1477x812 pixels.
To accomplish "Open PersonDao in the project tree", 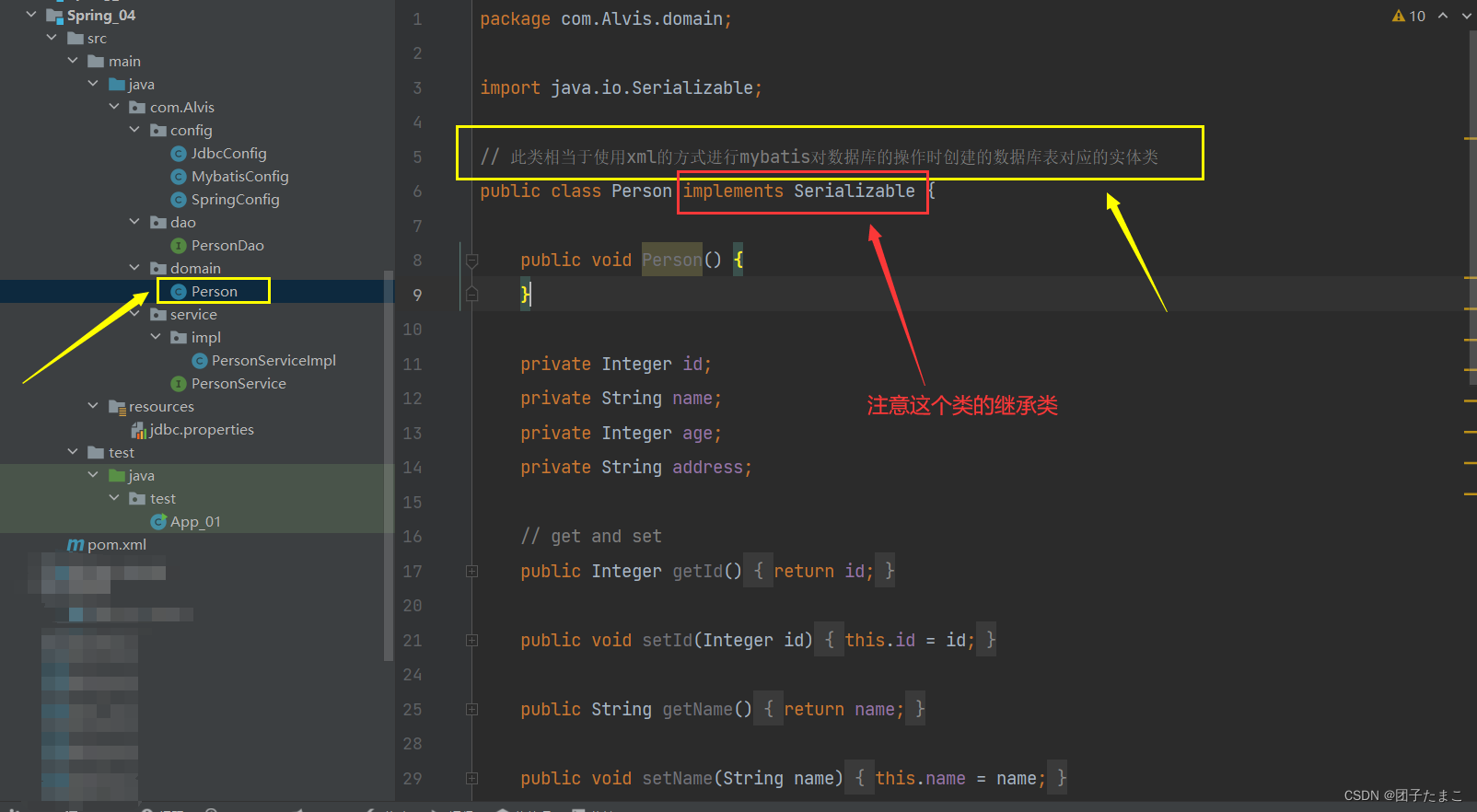I will [x=227, y=246].
